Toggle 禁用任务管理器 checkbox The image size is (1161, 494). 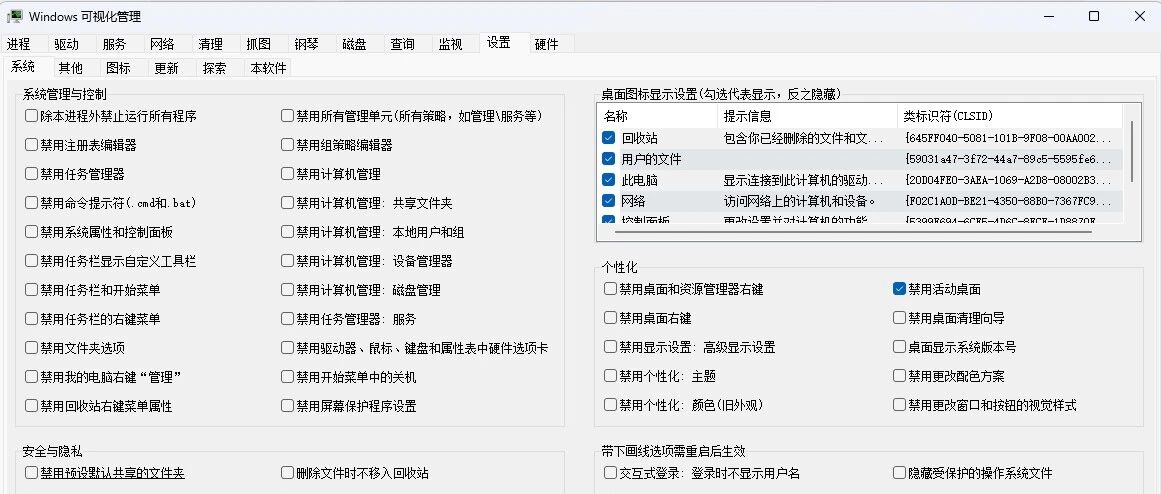point(31,174)
